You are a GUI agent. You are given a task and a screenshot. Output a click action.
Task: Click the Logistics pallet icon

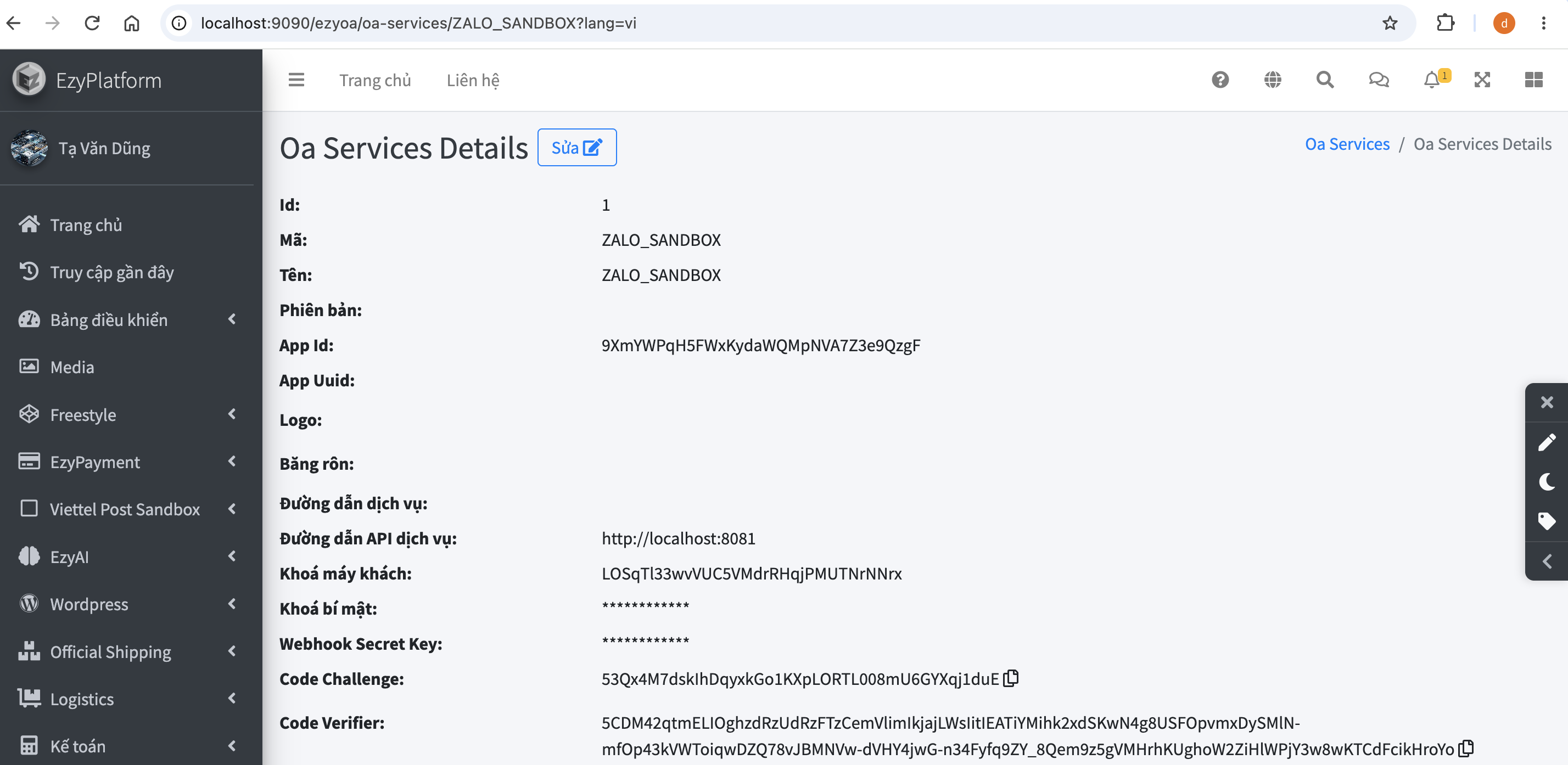point(29,698)
